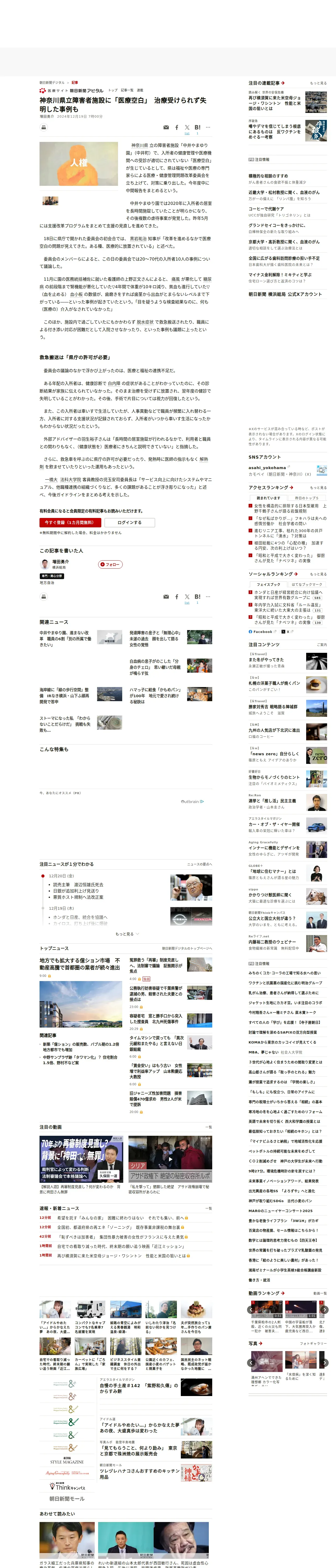Click 朝日新聞デジタル breadcrumb link
Image resolution: width=336 pixels, height=1568 pixels.
click(x=52, y=83)
